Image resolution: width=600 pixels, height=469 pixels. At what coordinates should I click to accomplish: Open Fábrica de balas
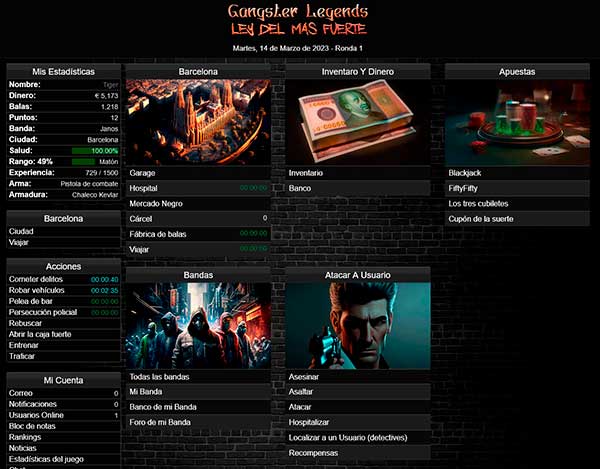click(198, 234)
